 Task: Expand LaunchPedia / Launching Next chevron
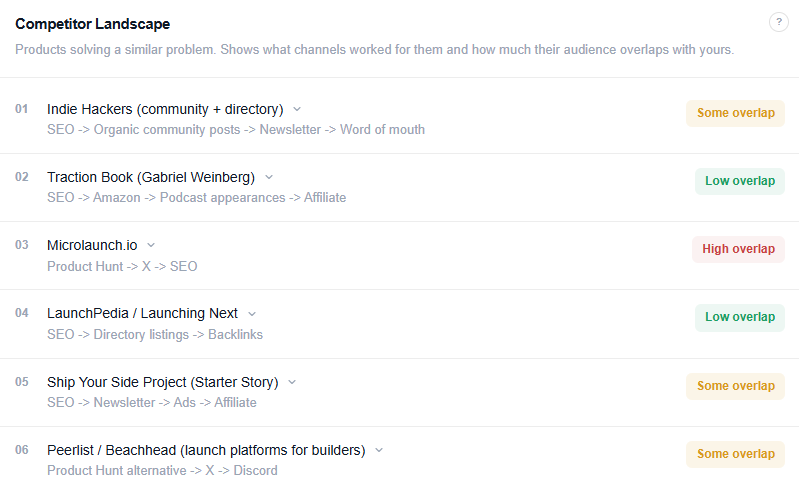click(x=252, y=314)
